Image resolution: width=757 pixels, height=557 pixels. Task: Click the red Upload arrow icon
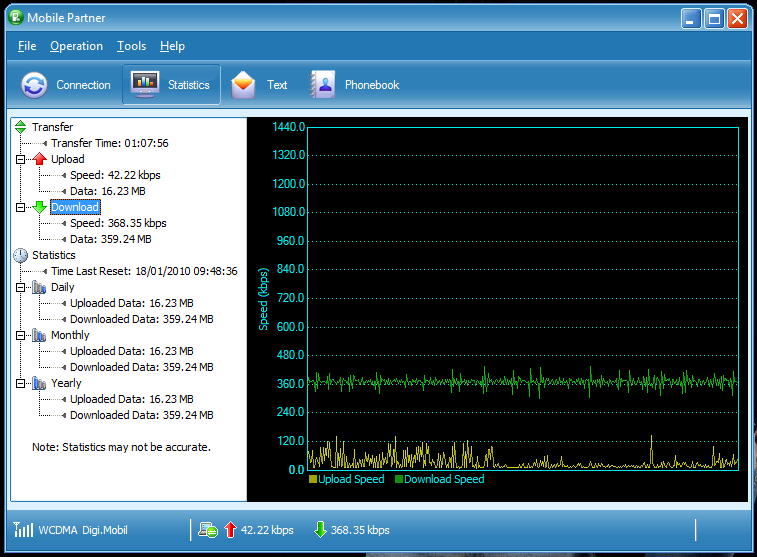click(x=40, y=159)
